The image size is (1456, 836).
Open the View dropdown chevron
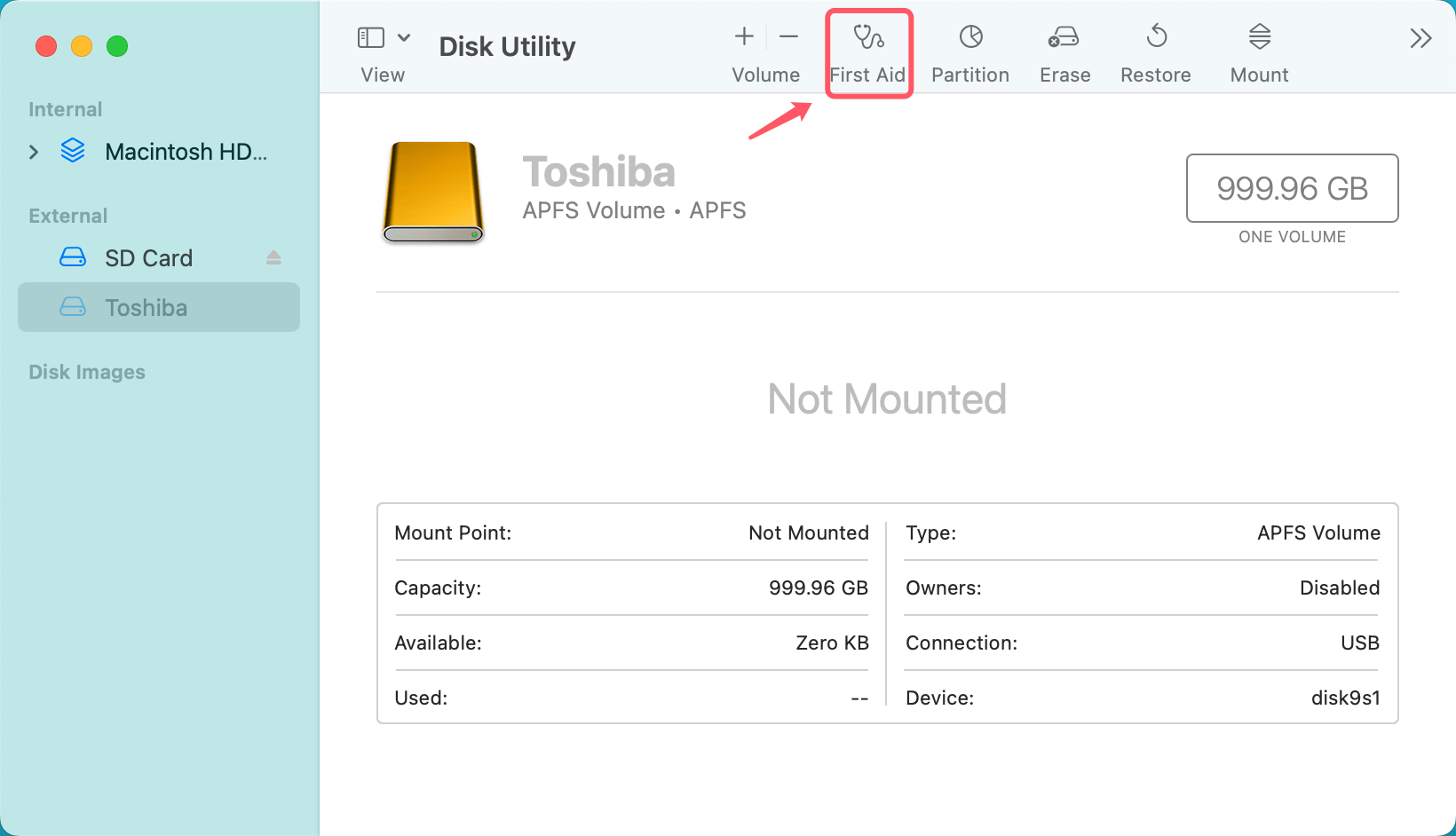pyautogui.click(x=404, y=37)
